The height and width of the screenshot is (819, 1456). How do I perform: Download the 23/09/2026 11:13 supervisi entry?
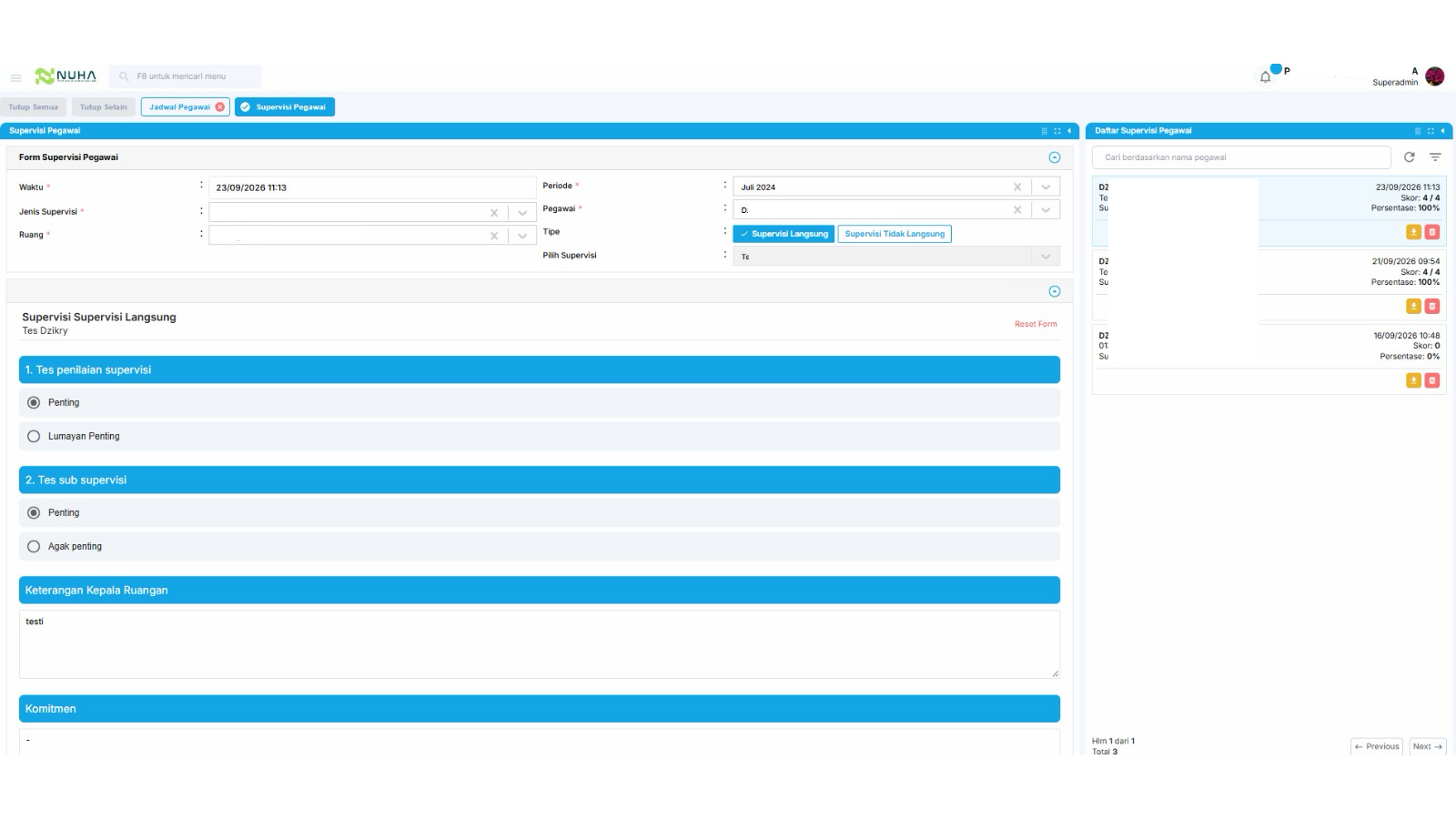1413,232
